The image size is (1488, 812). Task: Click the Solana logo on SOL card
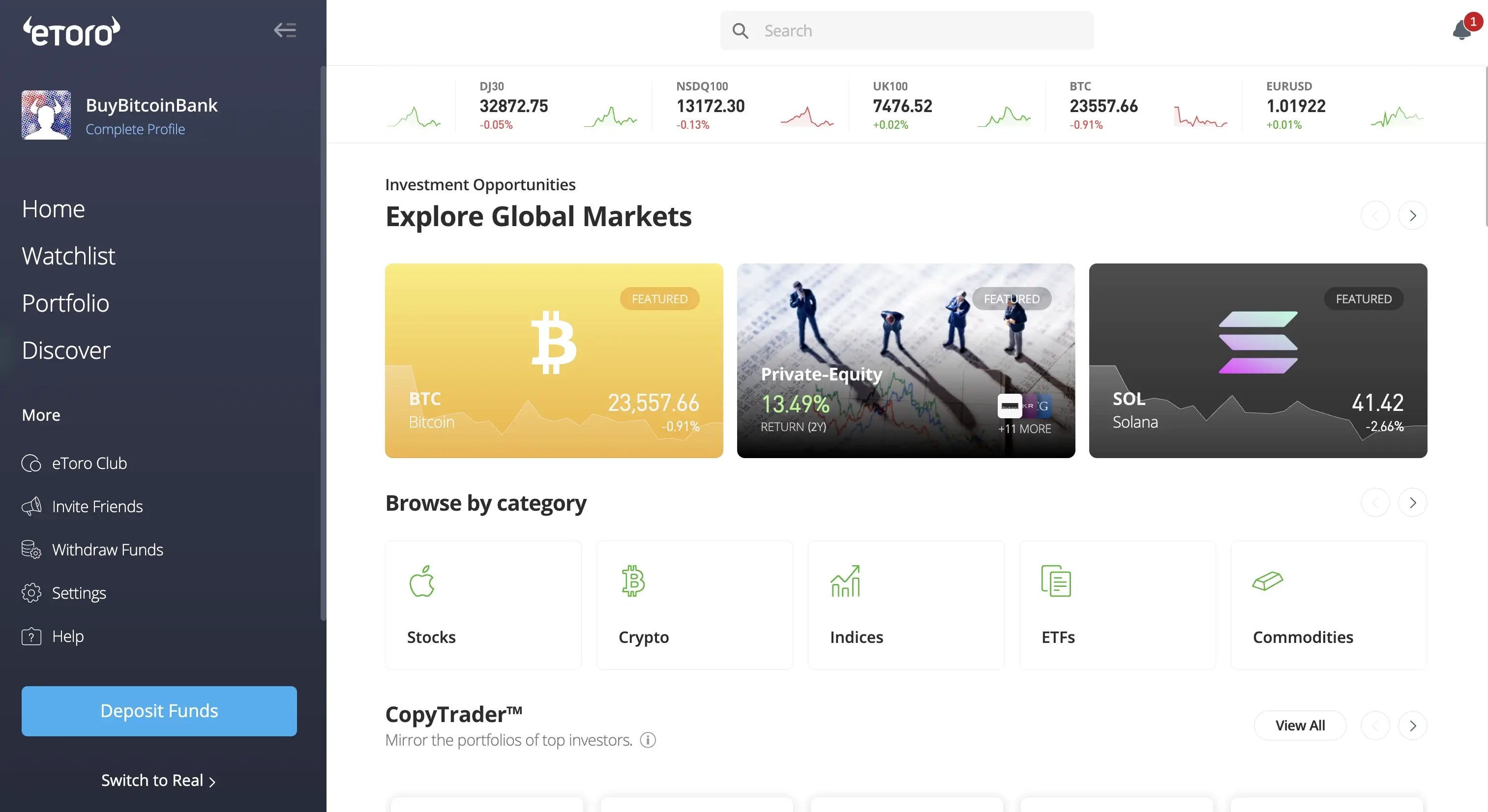1258,342
